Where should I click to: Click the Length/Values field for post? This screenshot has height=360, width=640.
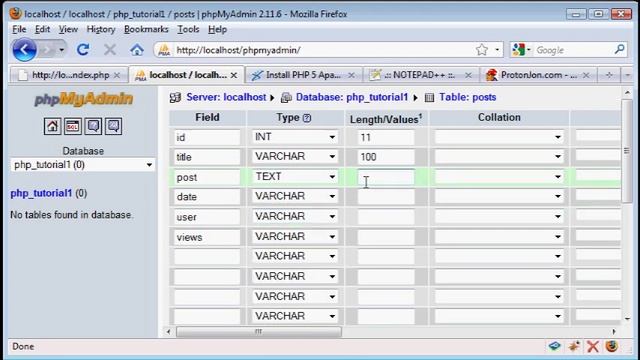coord(386,177)
